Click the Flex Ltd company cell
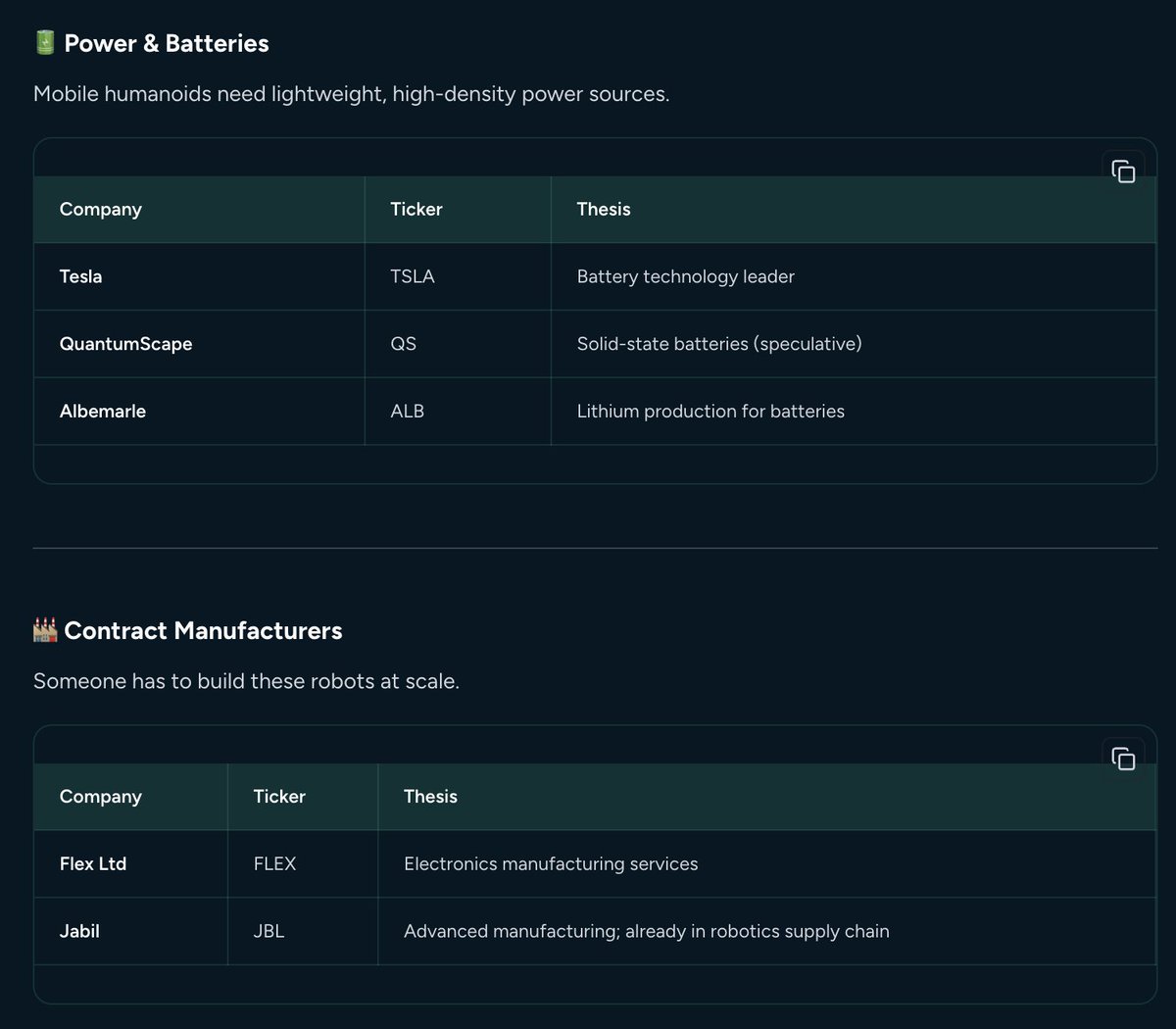 [93, 863]
